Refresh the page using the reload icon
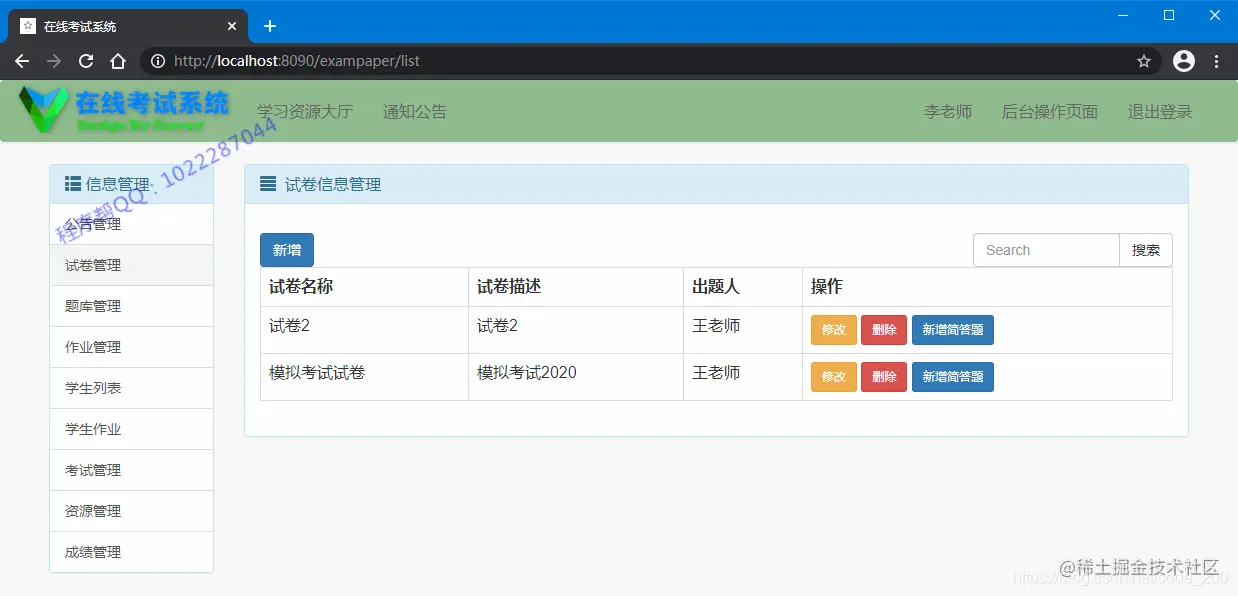This screenshot has width=1238, height=596. pyautogui.click(x=85, y=60)
